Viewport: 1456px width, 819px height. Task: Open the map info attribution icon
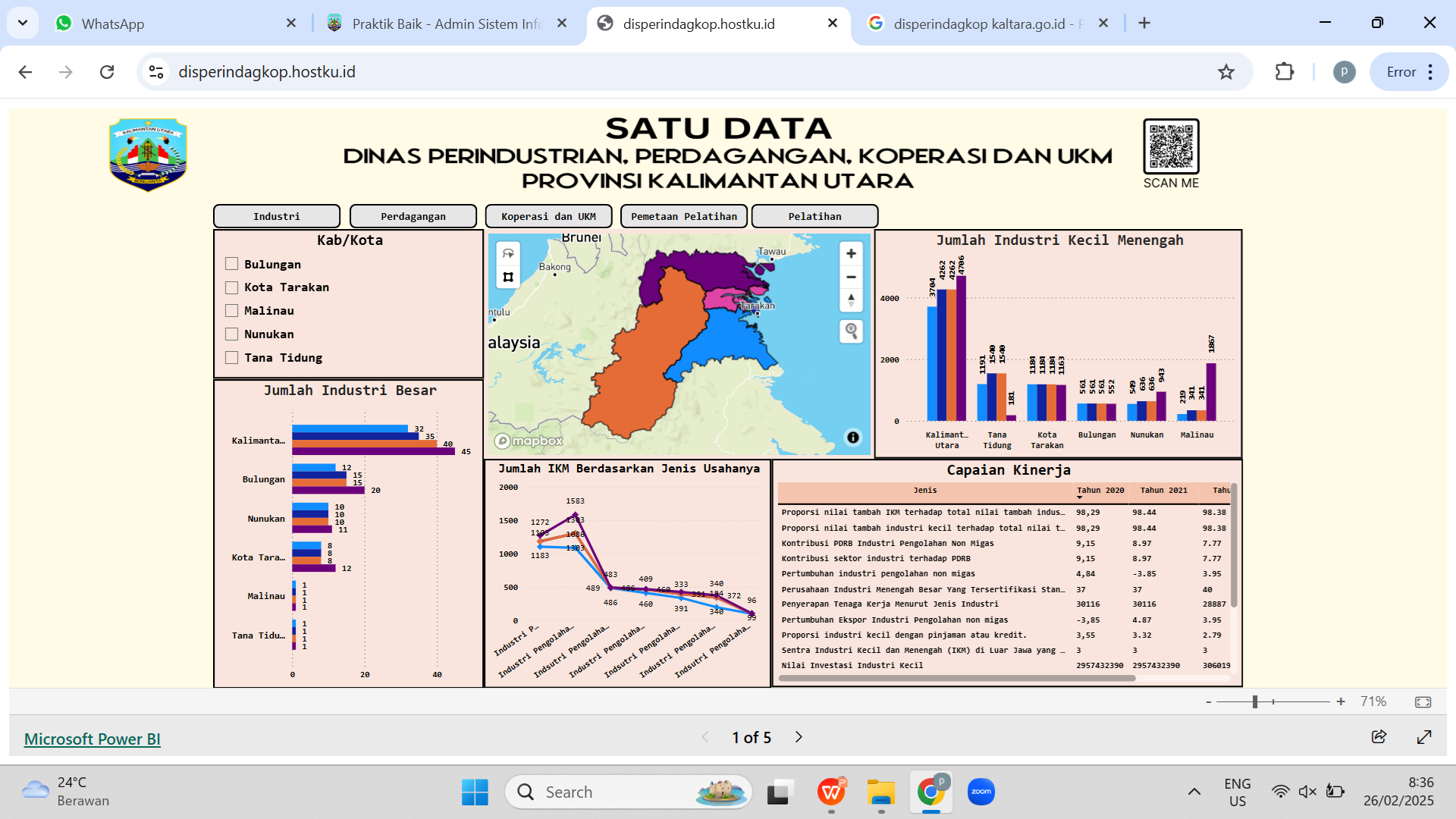pos(852,438)
